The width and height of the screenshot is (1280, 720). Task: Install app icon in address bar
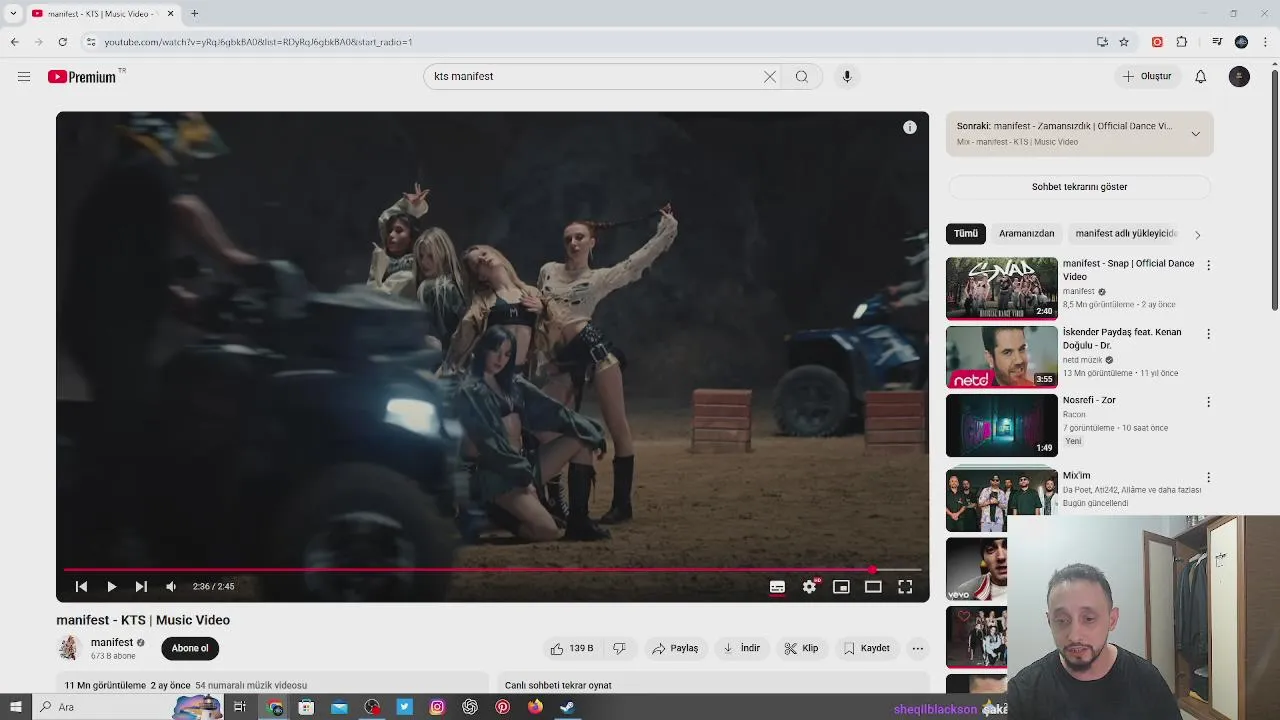(1102, 42)
